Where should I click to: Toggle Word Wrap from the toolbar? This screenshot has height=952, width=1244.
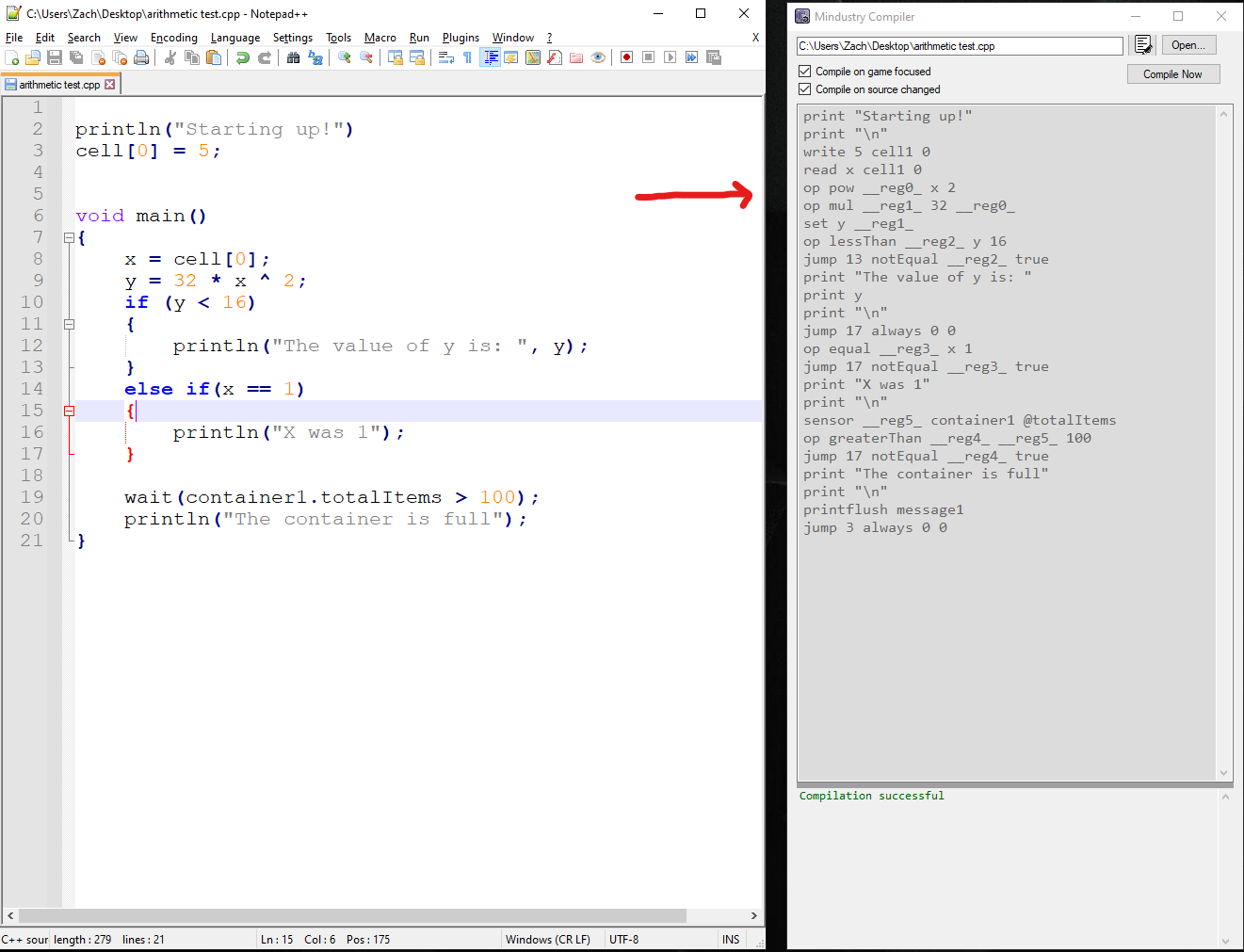(x=444, y=57)
